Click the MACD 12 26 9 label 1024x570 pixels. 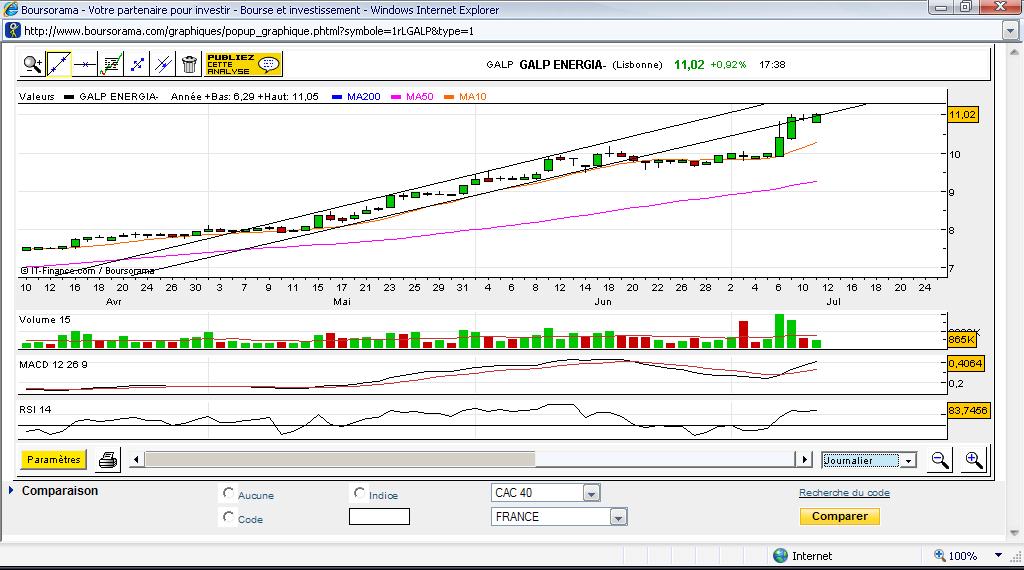(x=53, y=364)
